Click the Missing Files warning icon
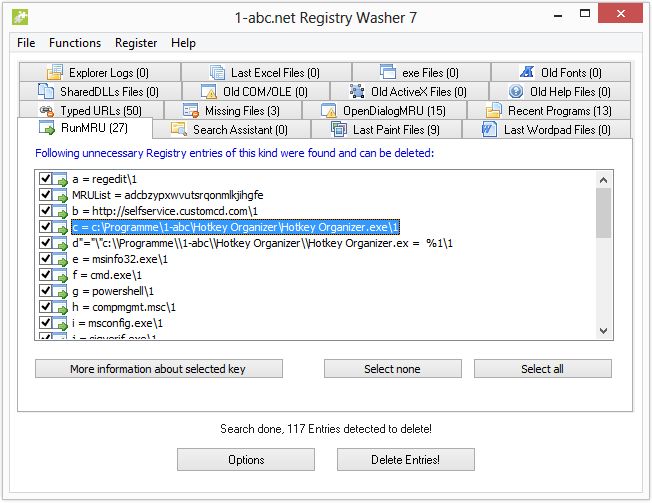This screenshot has height=503, width=652. coord(191,111)
